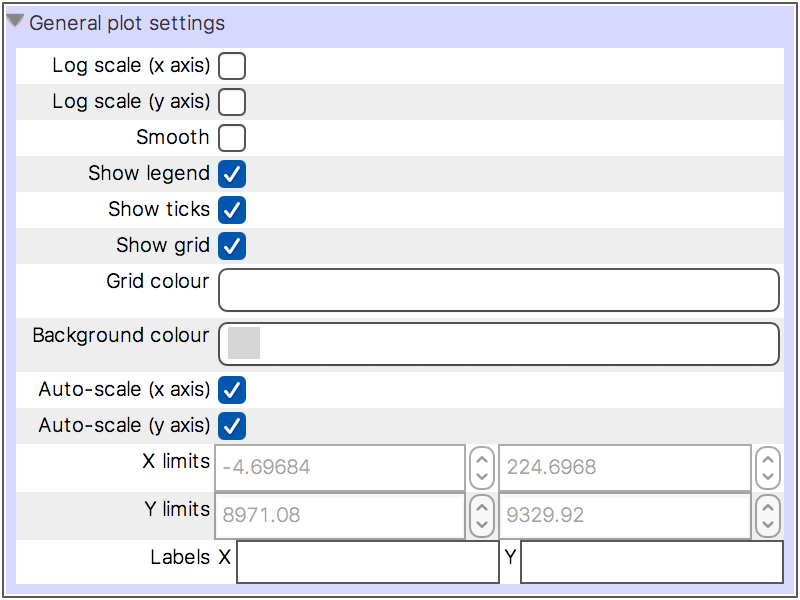The width and height of the screenshot is (800, 600).
Task: Turn on the Smooth checkbox
Action: (x=232, y=138)
